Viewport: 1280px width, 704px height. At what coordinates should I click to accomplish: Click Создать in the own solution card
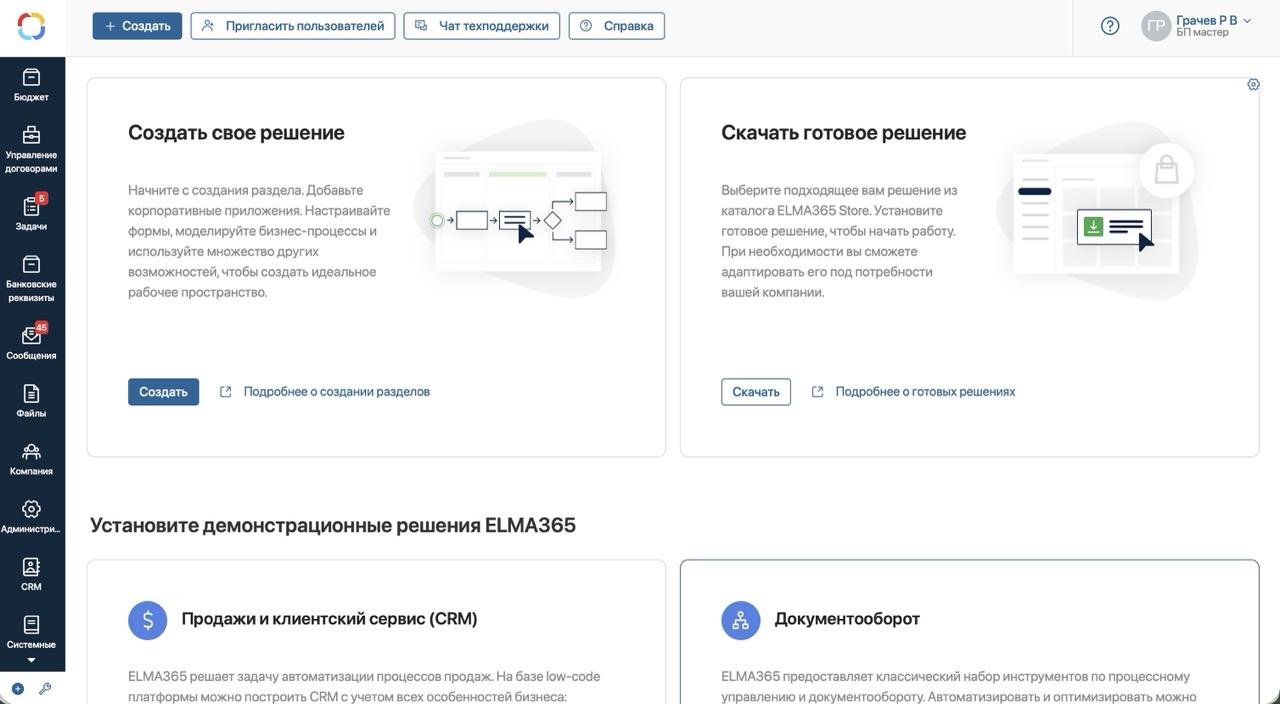tap(163, 392)
